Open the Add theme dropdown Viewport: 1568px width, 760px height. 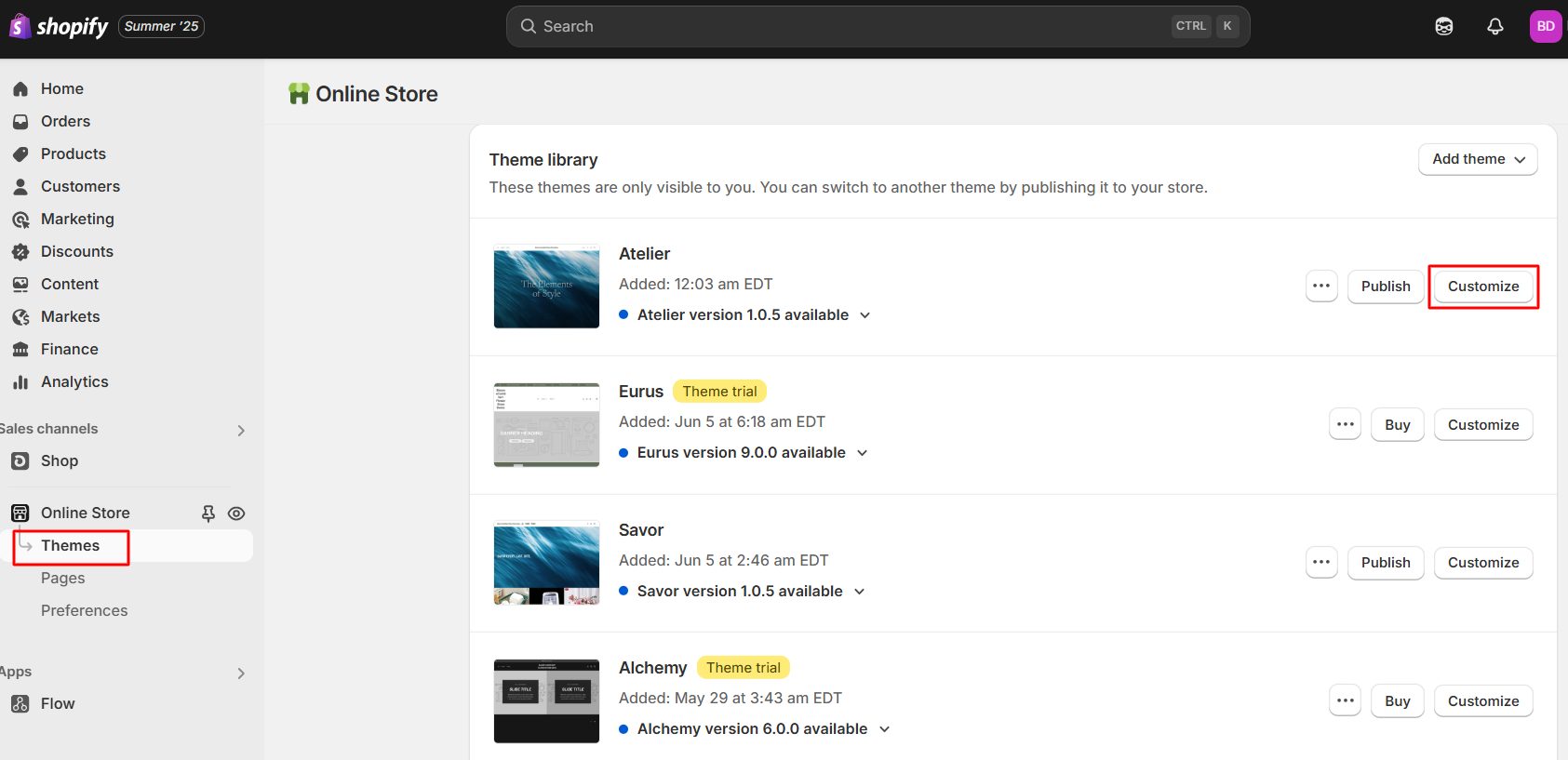click(x=1478, y=159)
